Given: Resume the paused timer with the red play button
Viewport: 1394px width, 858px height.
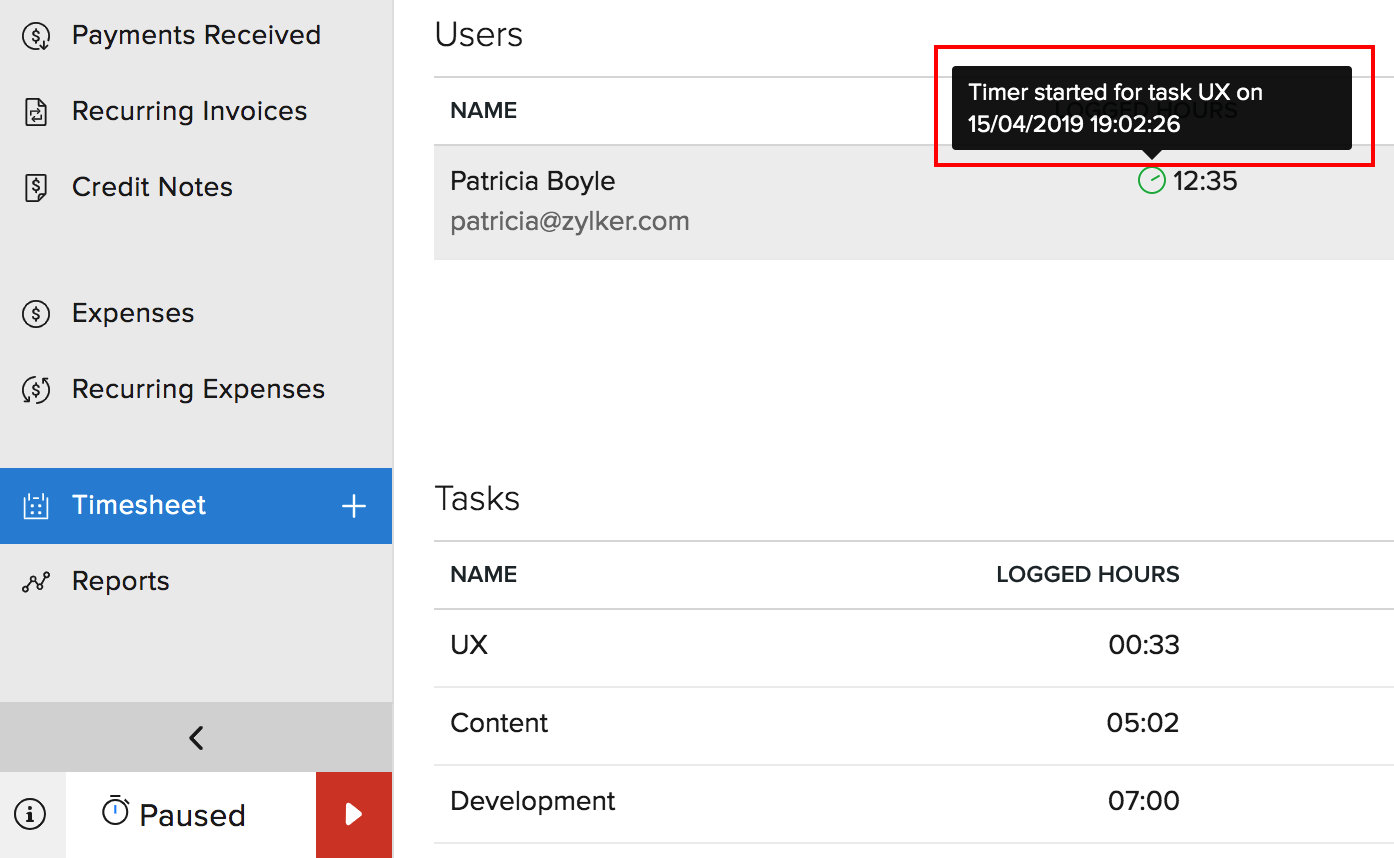Looking at the screenshot, I should click(353, 814).
